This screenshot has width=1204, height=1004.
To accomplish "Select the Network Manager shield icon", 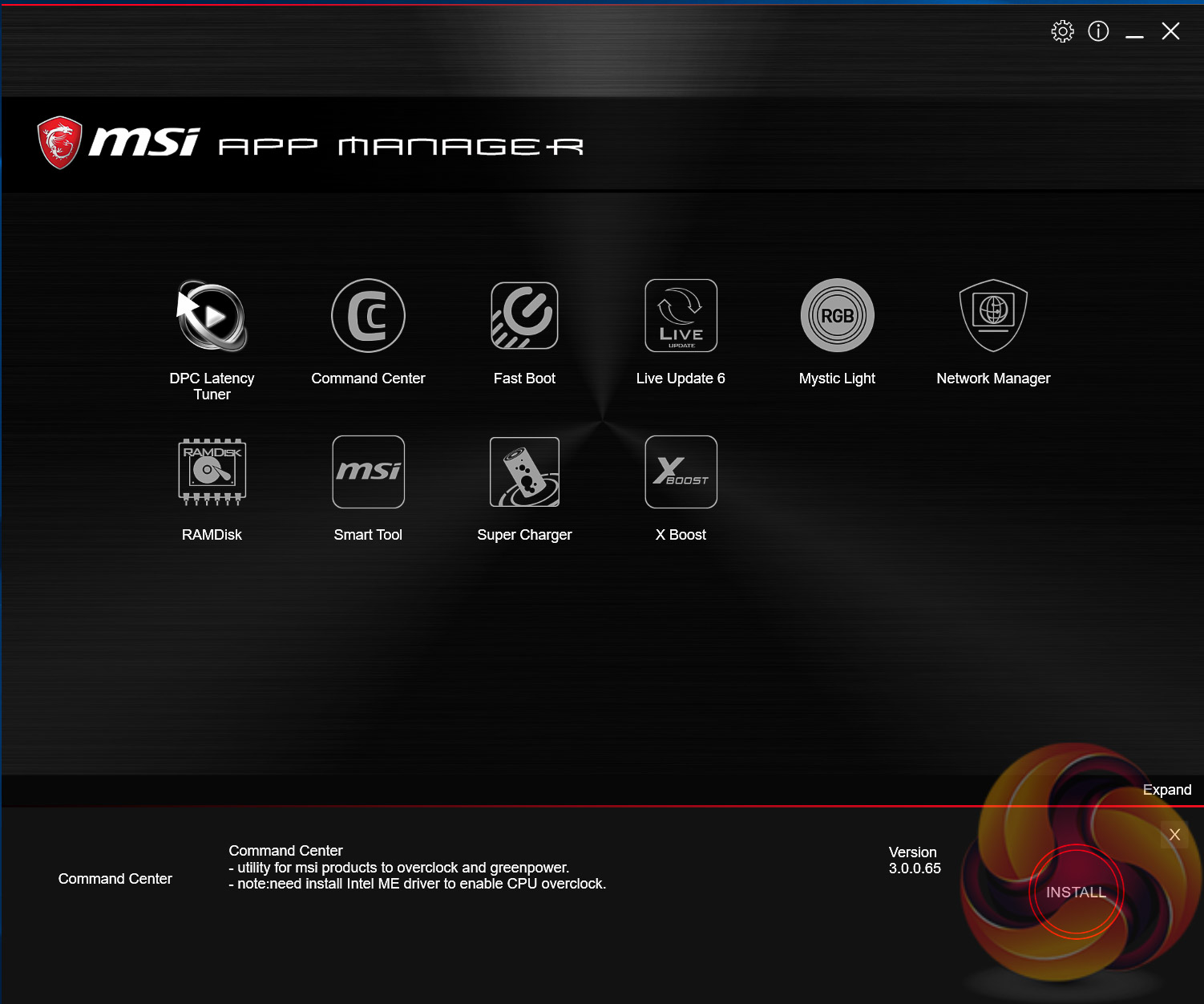I will [993, 315].
